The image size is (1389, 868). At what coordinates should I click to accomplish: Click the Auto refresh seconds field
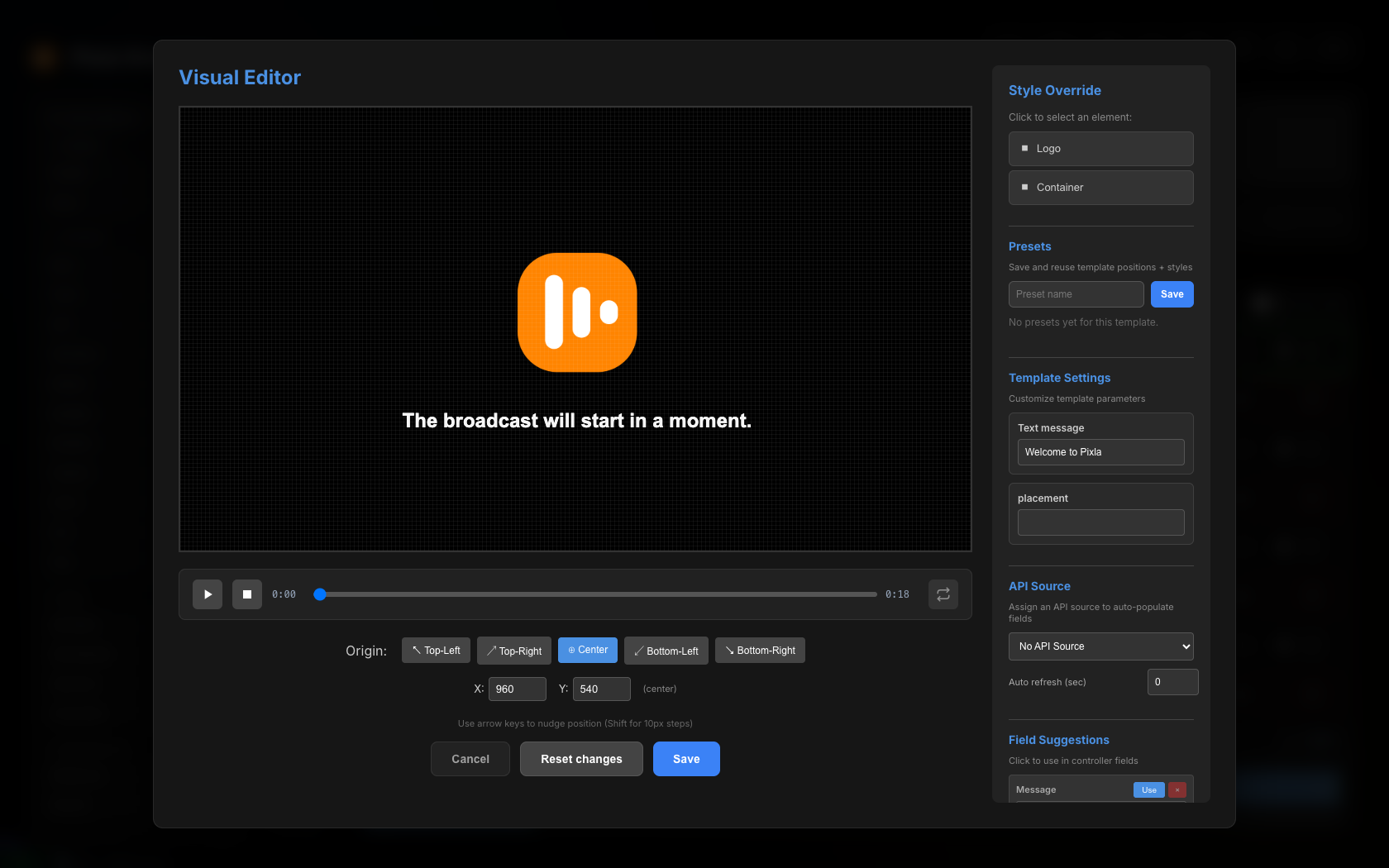tap(1173, 682)
